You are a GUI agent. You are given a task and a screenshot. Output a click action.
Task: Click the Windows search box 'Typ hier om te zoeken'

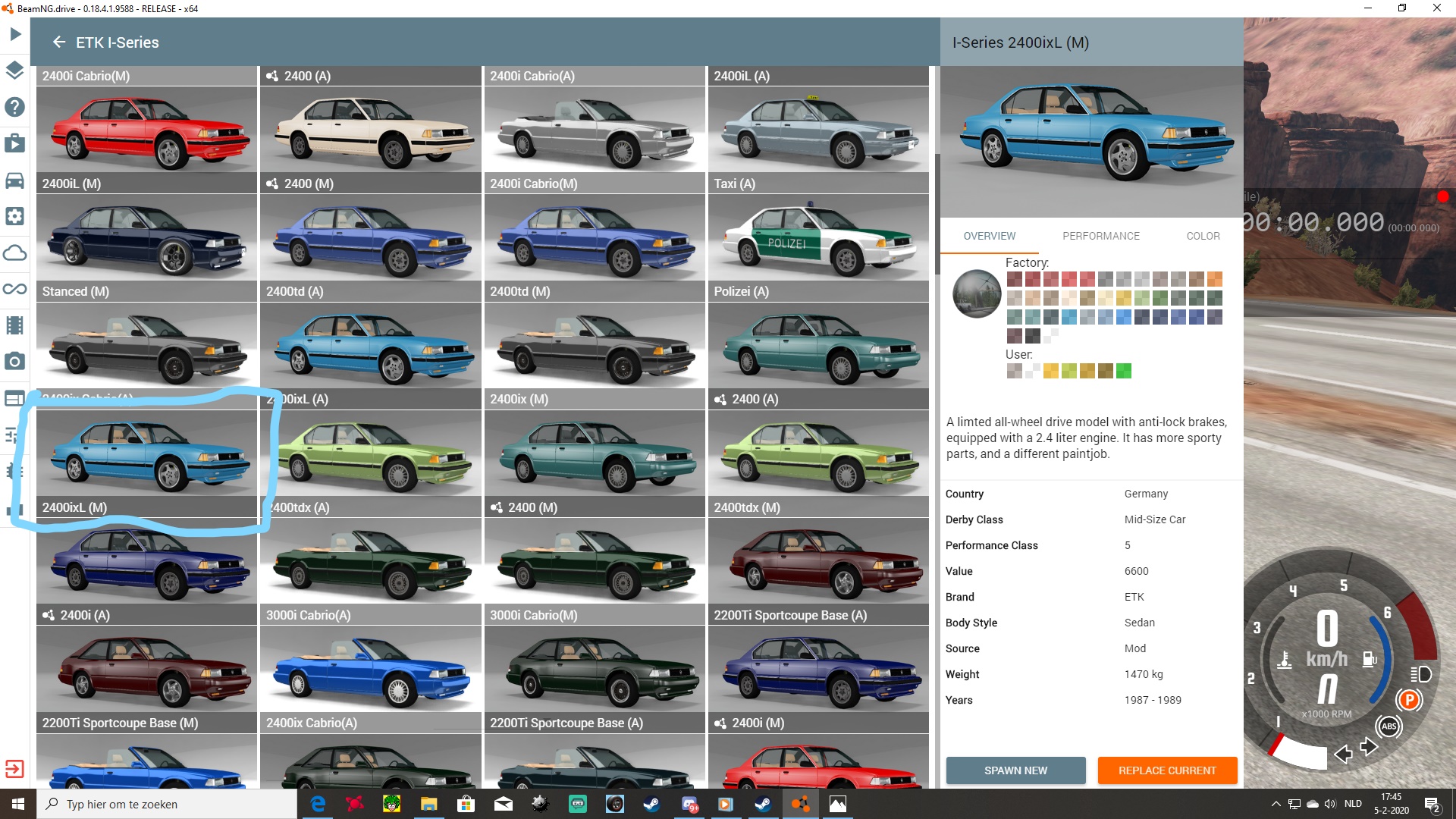pos(167,804)
